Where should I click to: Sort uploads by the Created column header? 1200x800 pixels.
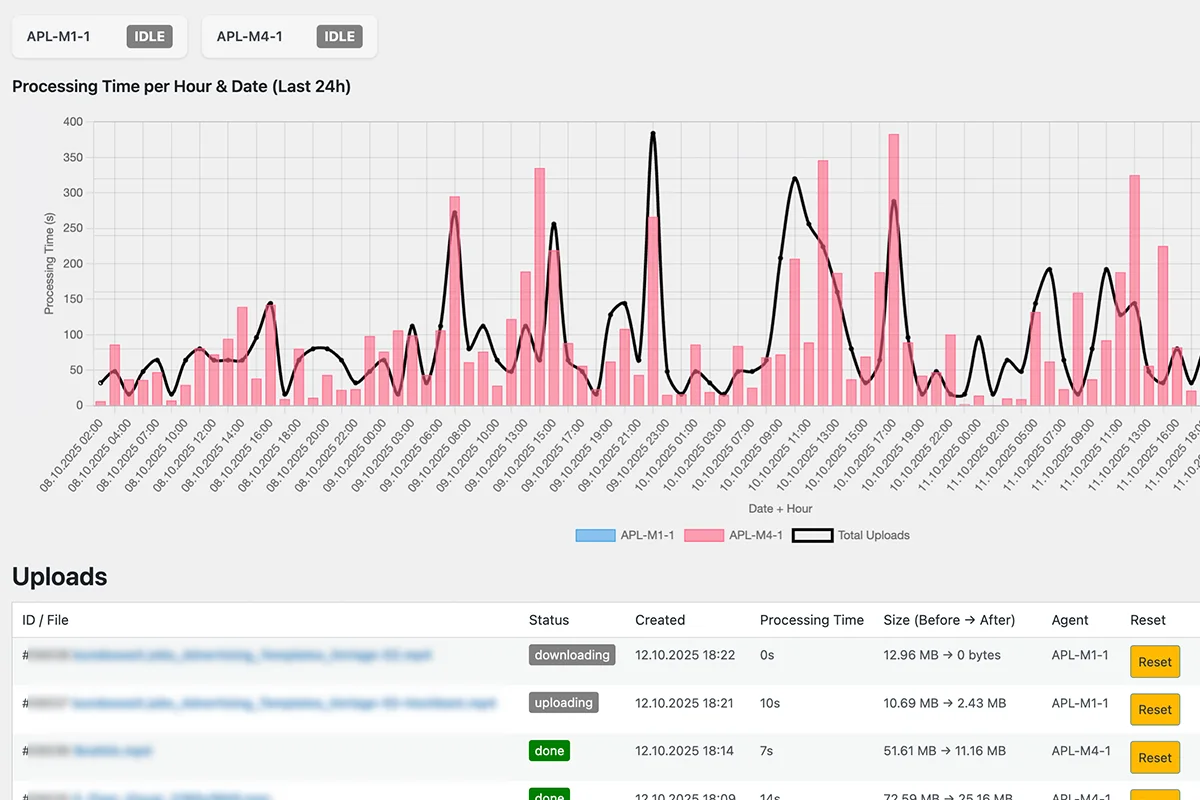[660, 620]
